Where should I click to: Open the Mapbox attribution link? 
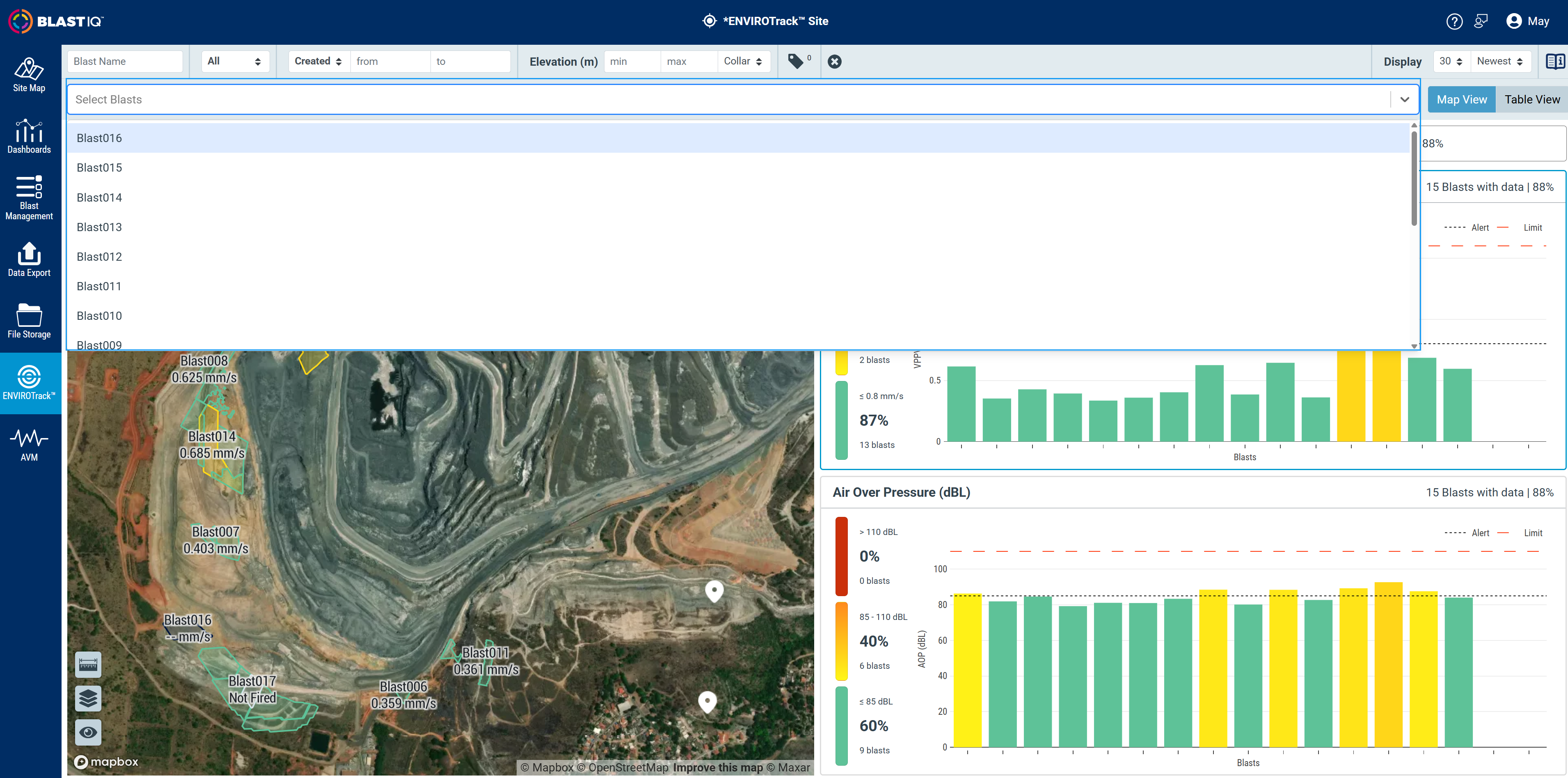coord(547,767)
